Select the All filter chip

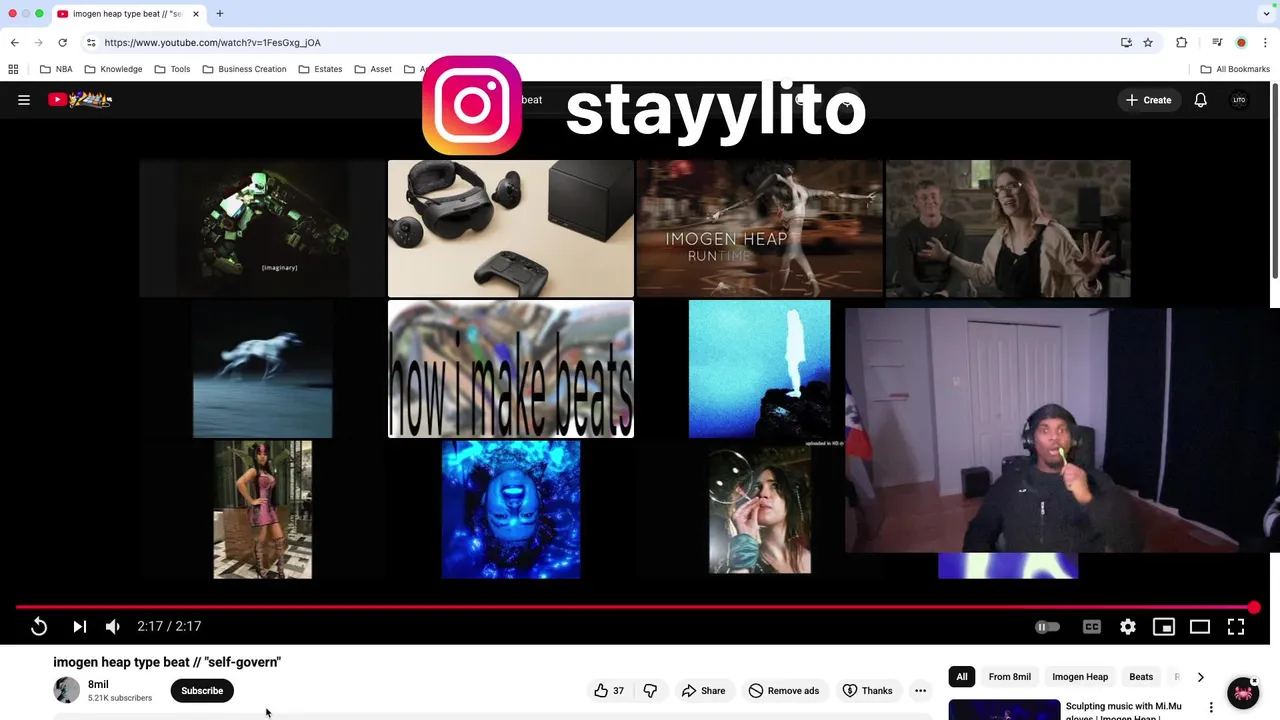[x=962, y=677]
